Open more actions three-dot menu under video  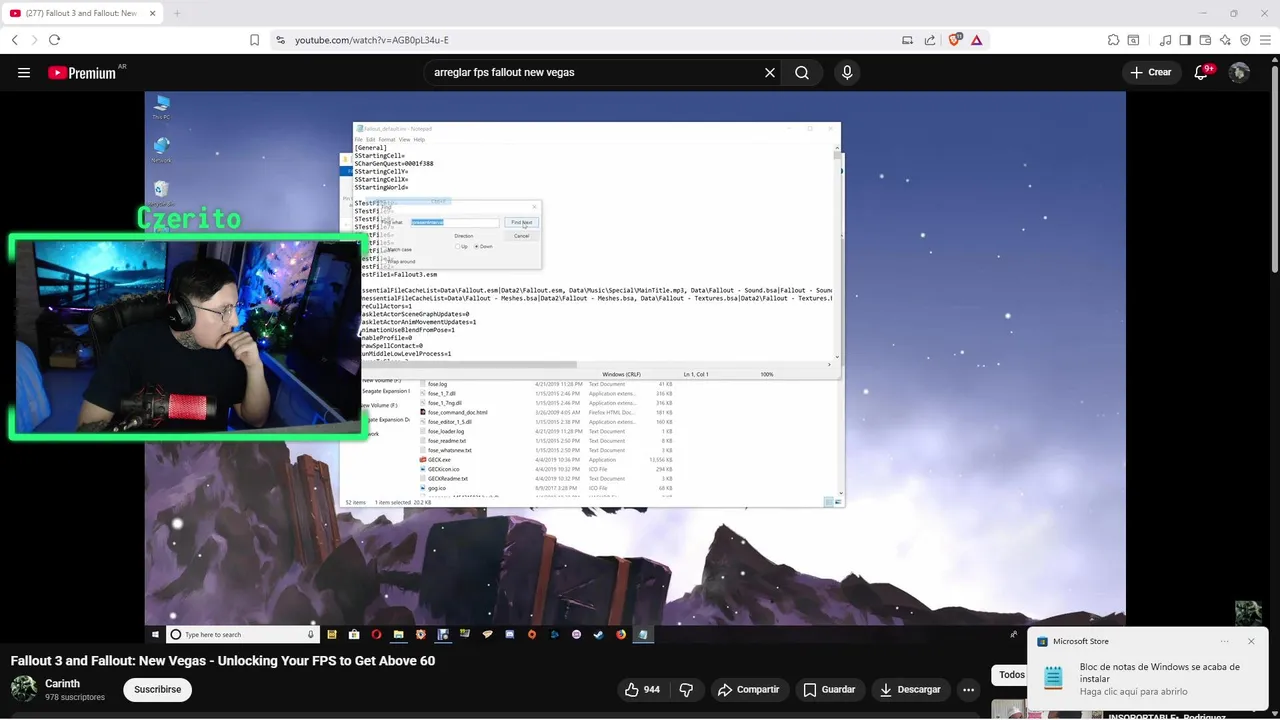(x=968, y=689)
